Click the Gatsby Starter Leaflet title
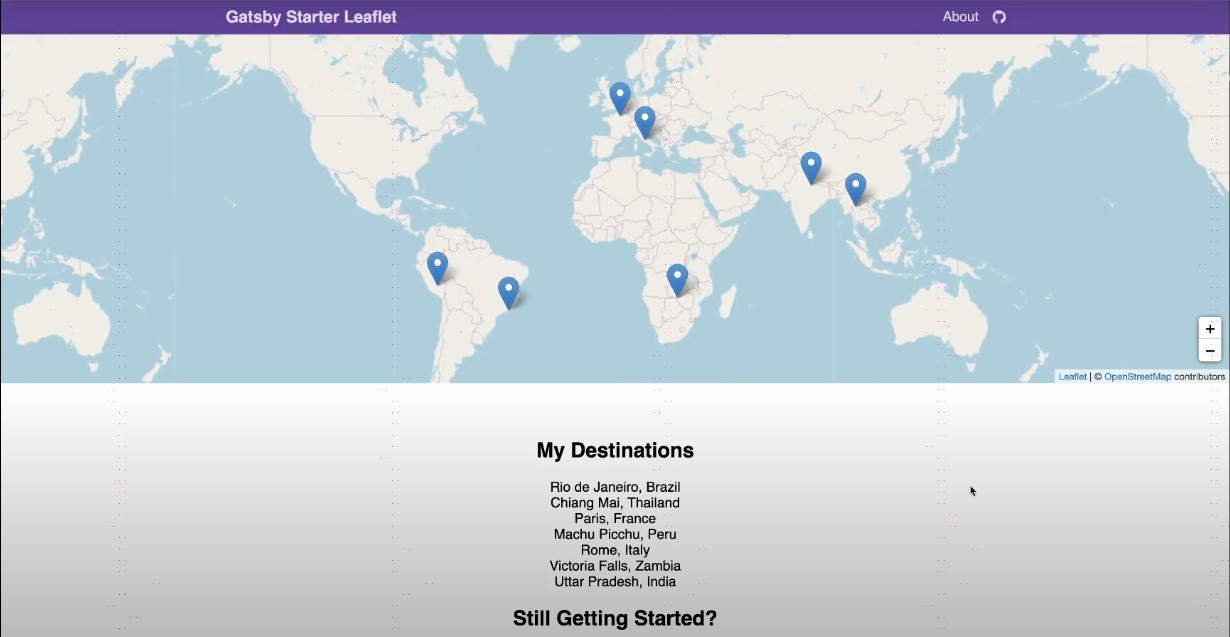 [311, 16]
